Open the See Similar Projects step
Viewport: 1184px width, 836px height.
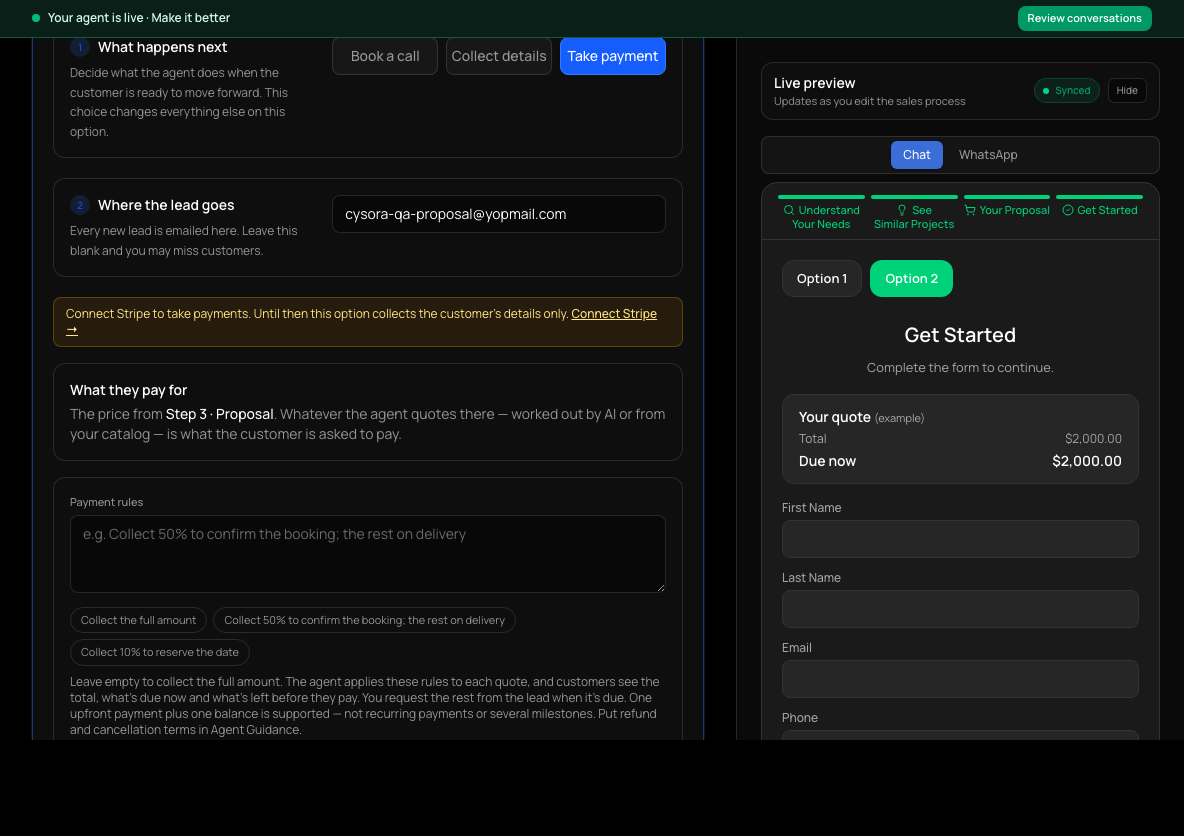point(914,213)
